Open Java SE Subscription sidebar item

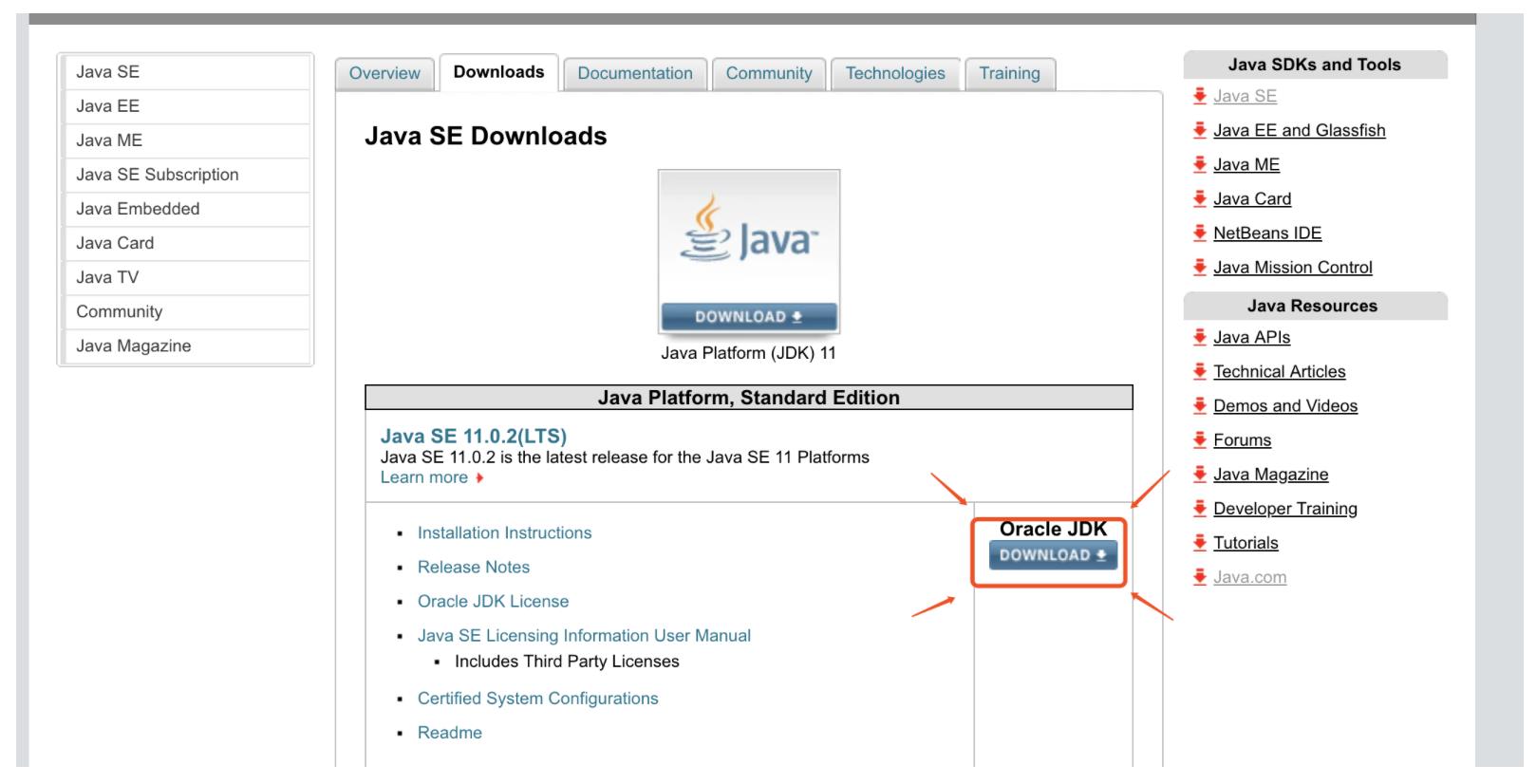coord(187,175)
